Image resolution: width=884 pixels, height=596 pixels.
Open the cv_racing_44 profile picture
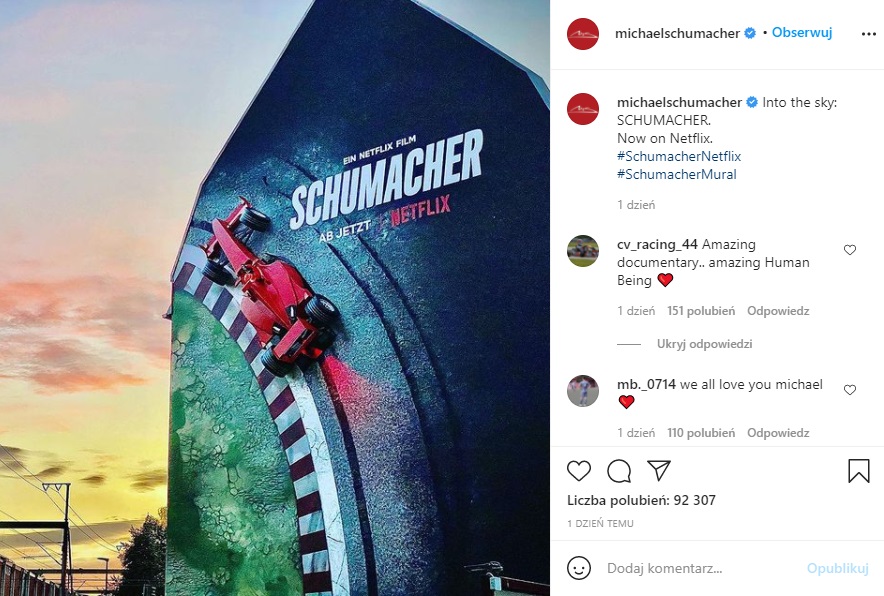(582, 250)
